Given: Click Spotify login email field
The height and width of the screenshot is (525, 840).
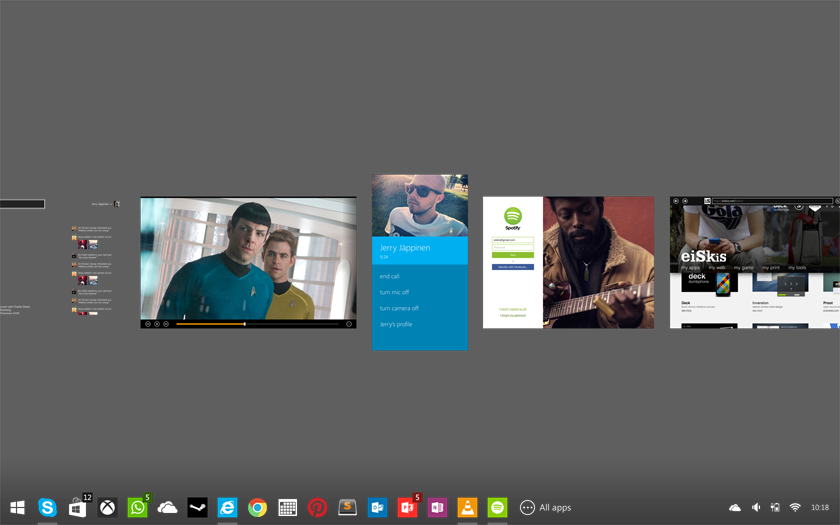Looking at the screenshot, I should click(x=513, y=240).
